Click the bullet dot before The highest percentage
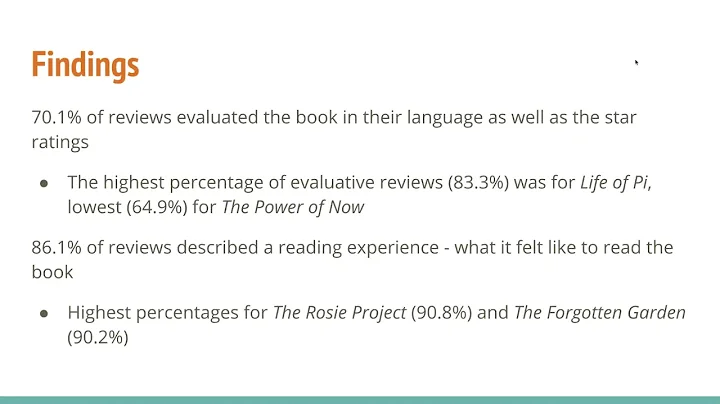The height and width of the screenshot is (404, 720). (x=43, y=183)
